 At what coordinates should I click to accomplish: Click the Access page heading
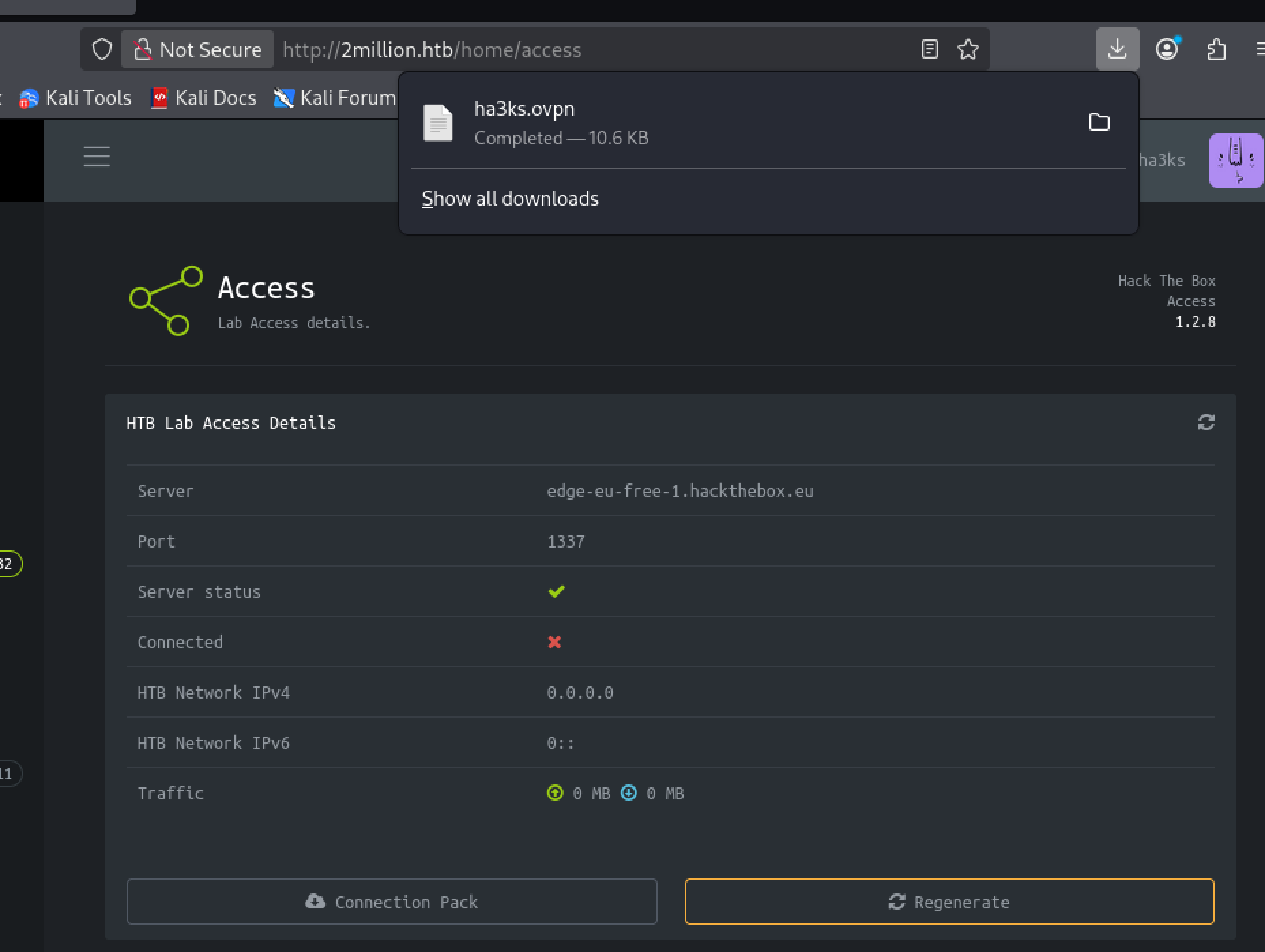click(266, 288)
